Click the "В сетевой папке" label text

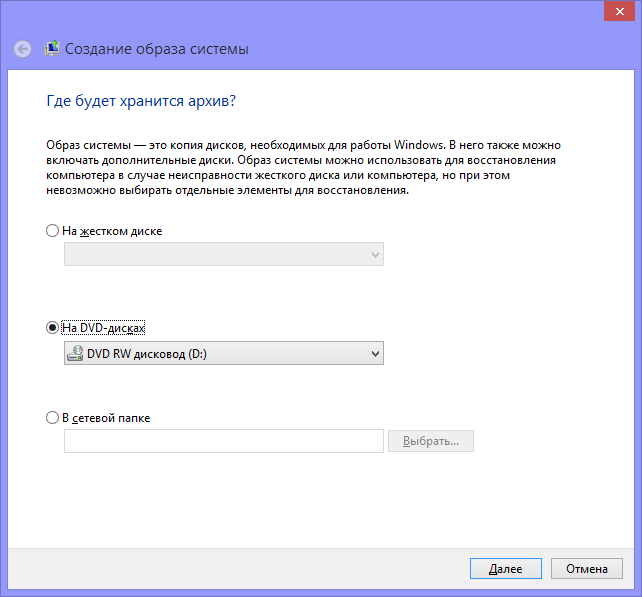(106, 418)
